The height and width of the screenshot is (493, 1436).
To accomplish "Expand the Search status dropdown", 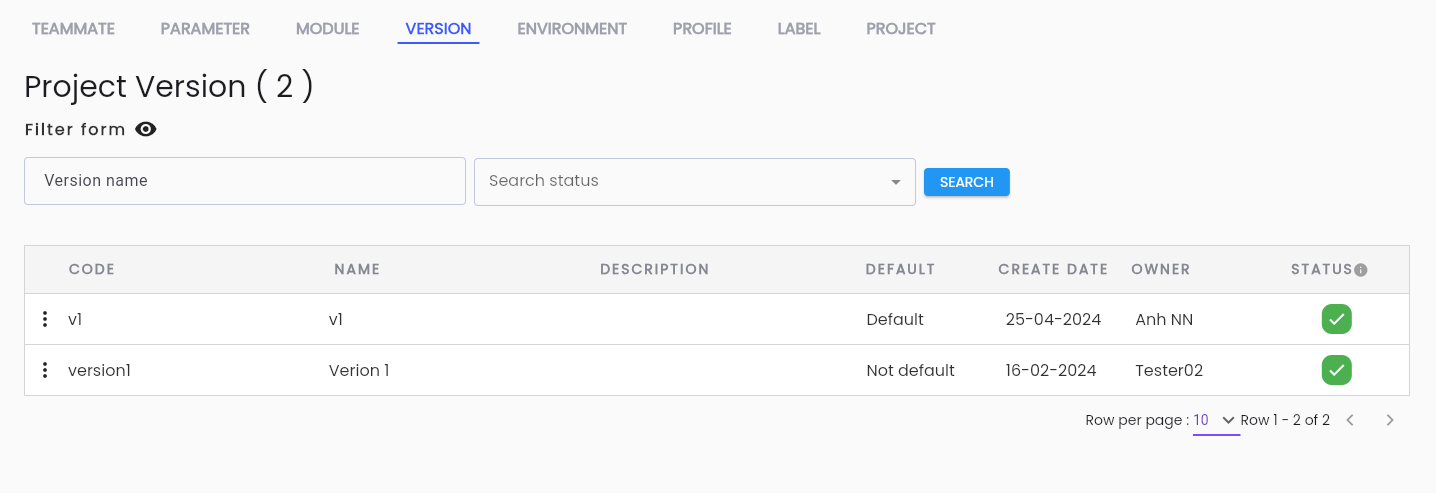I will tap(695, 181).
